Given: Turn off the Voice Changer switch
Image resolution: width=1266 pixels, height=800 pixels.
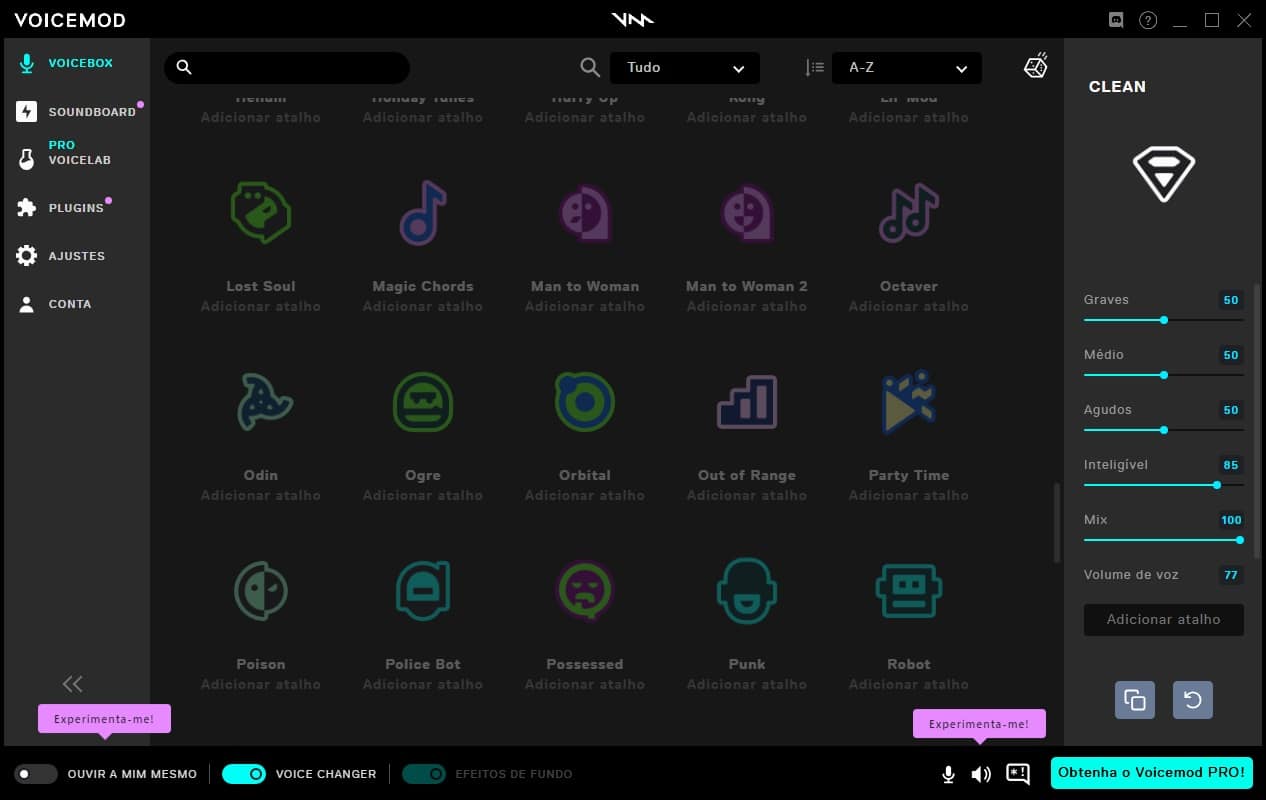Looking at the screenshot, I should click(244, 774).
